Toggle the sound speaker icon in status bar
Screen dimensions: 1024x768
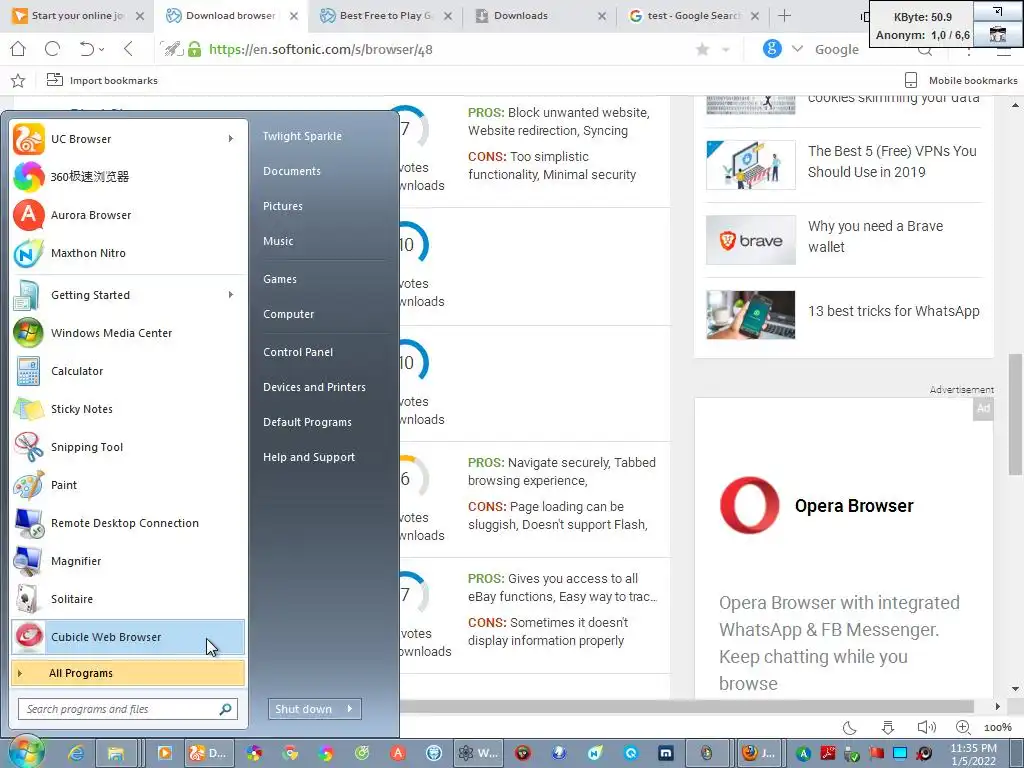click(926, 728)
